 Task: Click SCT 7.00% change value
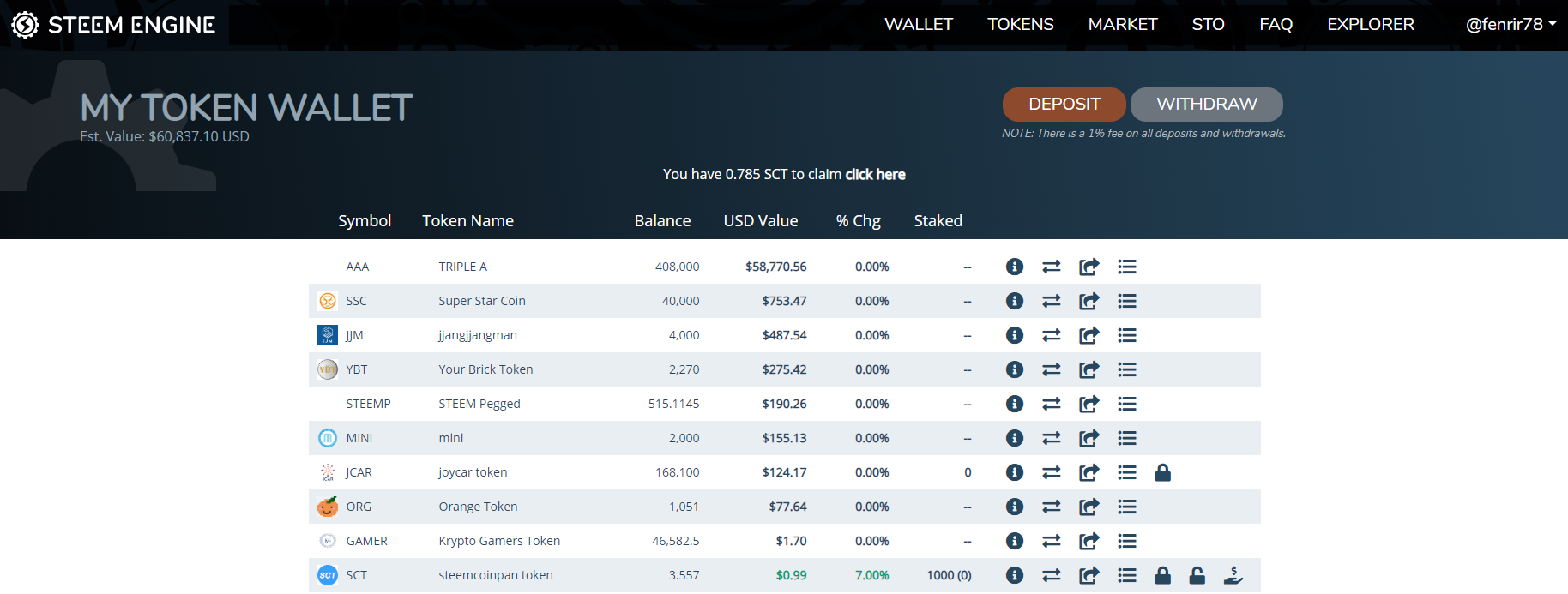point(872,575)
